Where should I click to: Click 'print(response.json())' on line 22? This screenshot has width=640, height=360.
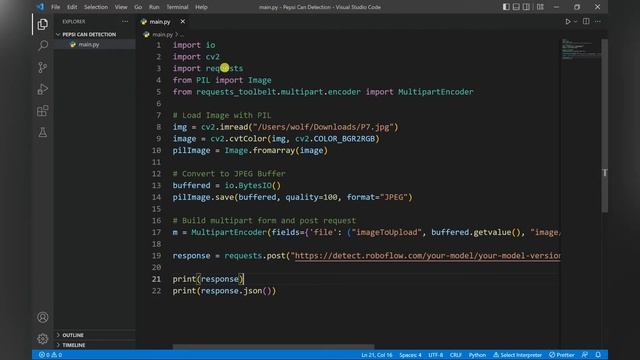pyautogui.click(x=224, y=291)
